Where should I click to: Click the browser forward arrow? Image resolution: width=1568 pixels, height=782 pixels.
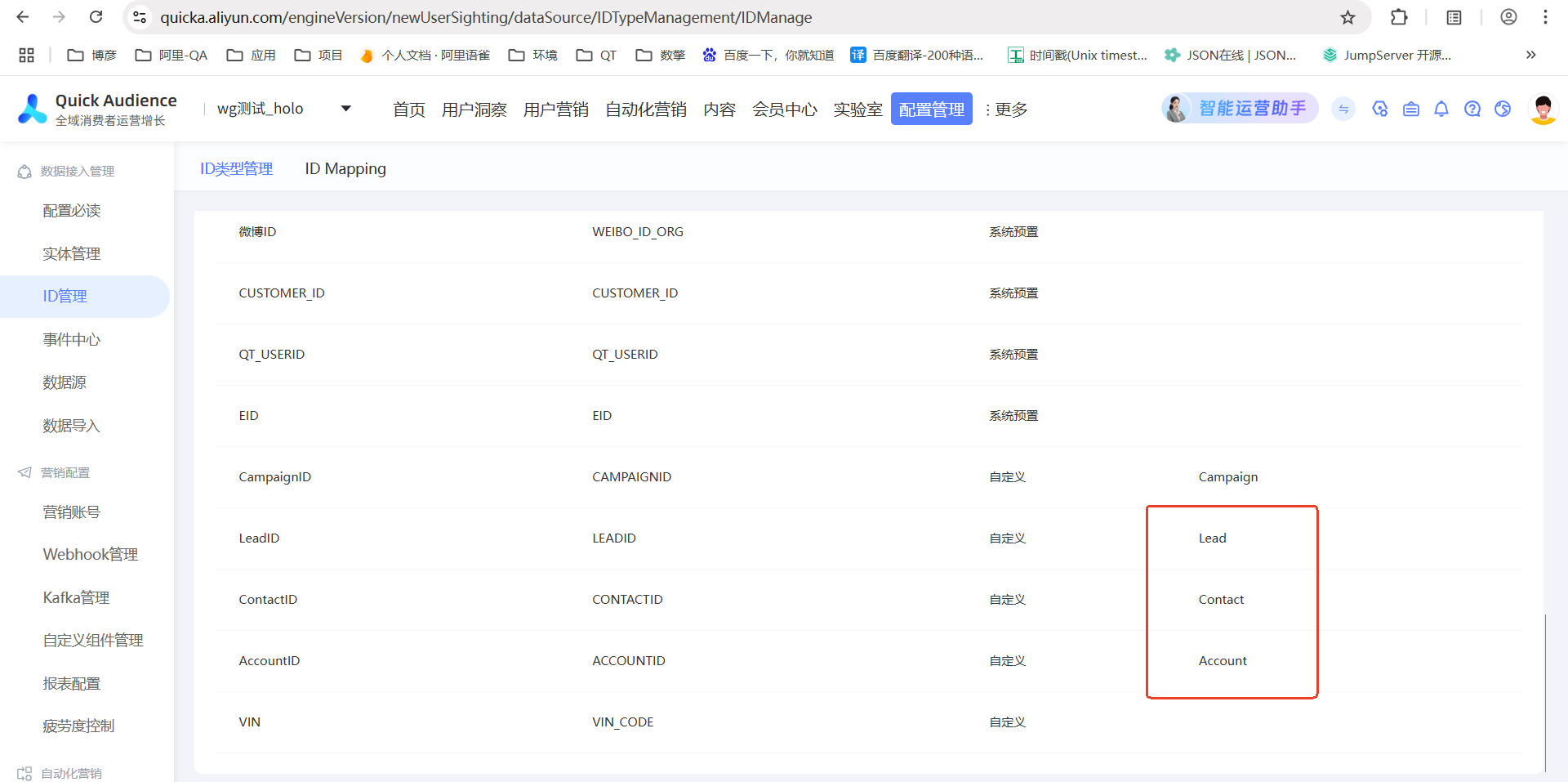(59, 17)
